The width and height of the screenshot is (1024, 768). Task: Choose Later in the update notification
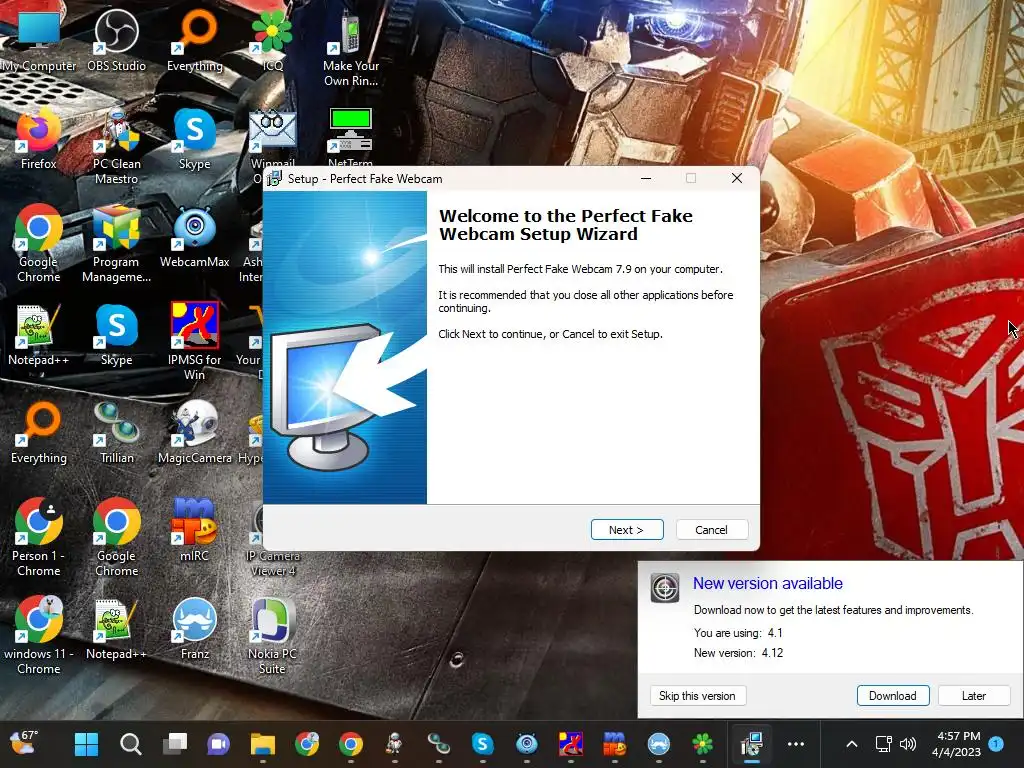pos(973,696)
